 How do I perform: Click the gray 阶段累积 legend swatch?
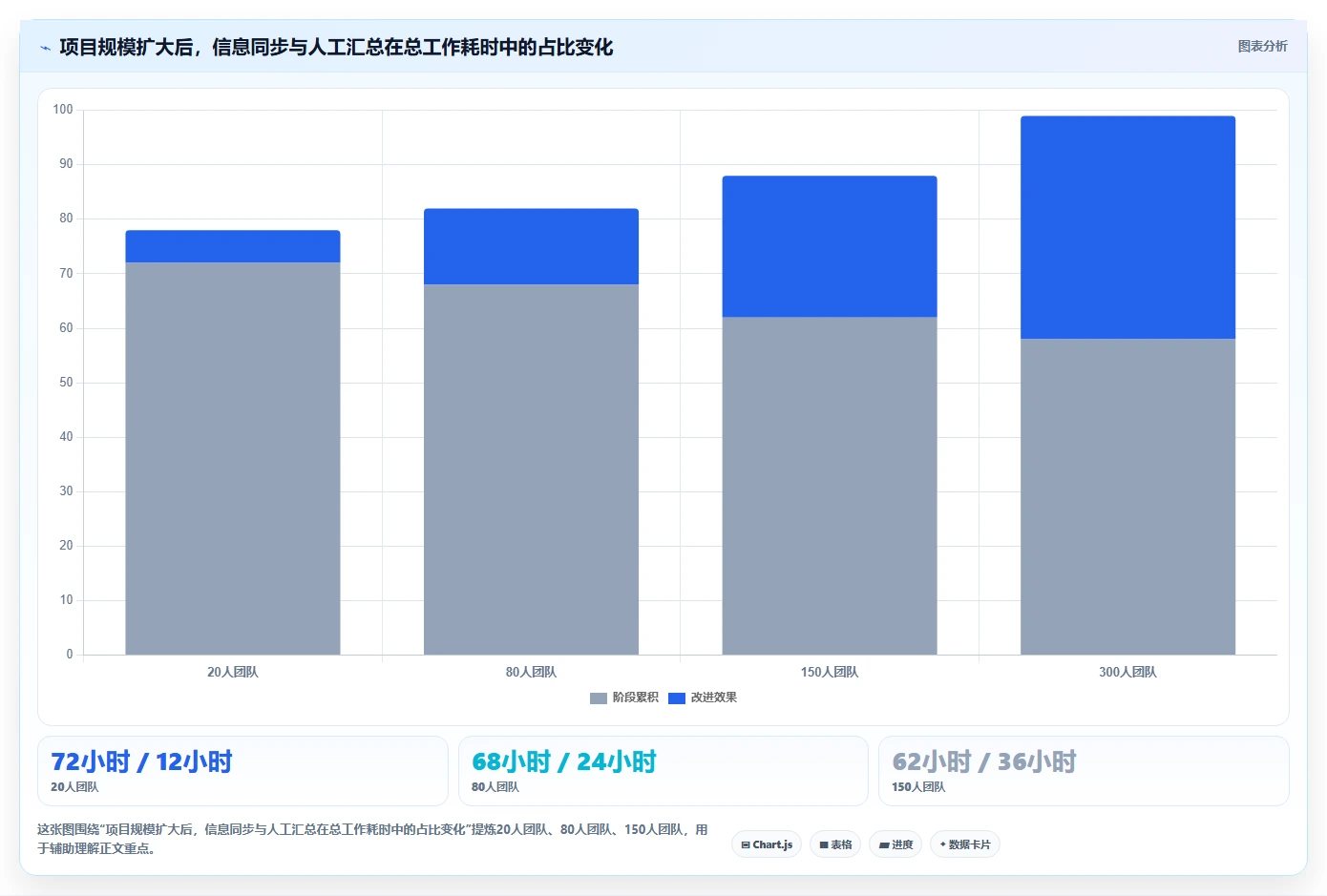(599, 698)
